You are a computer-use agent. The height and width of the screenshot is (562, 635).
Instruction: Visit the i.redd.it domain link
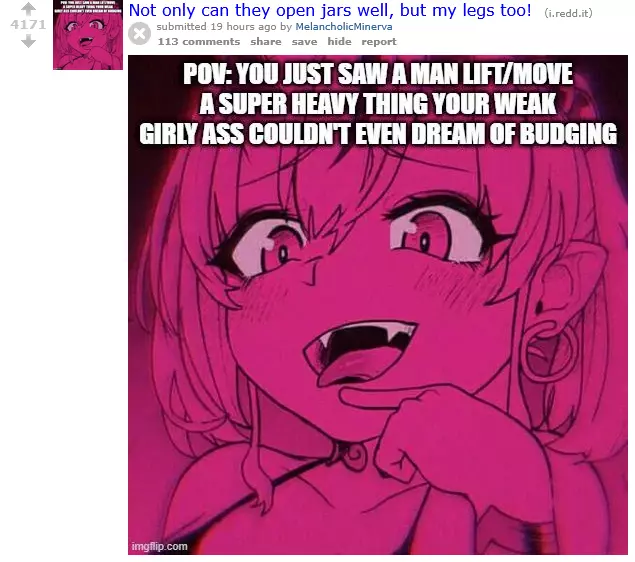(568, 13)
